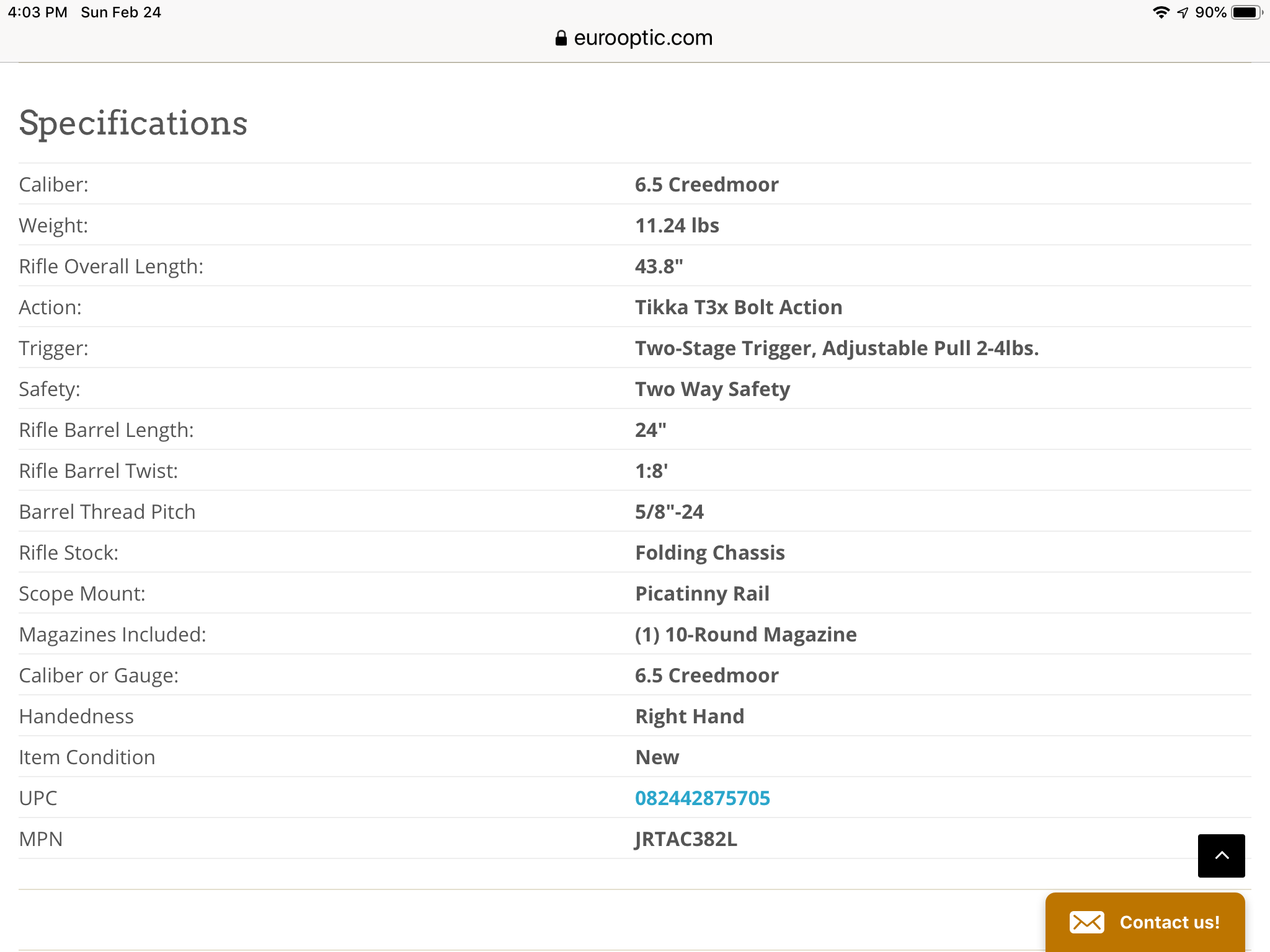
Task: Select the Rifle Barrel Length: label
Action: click(106, 430)
